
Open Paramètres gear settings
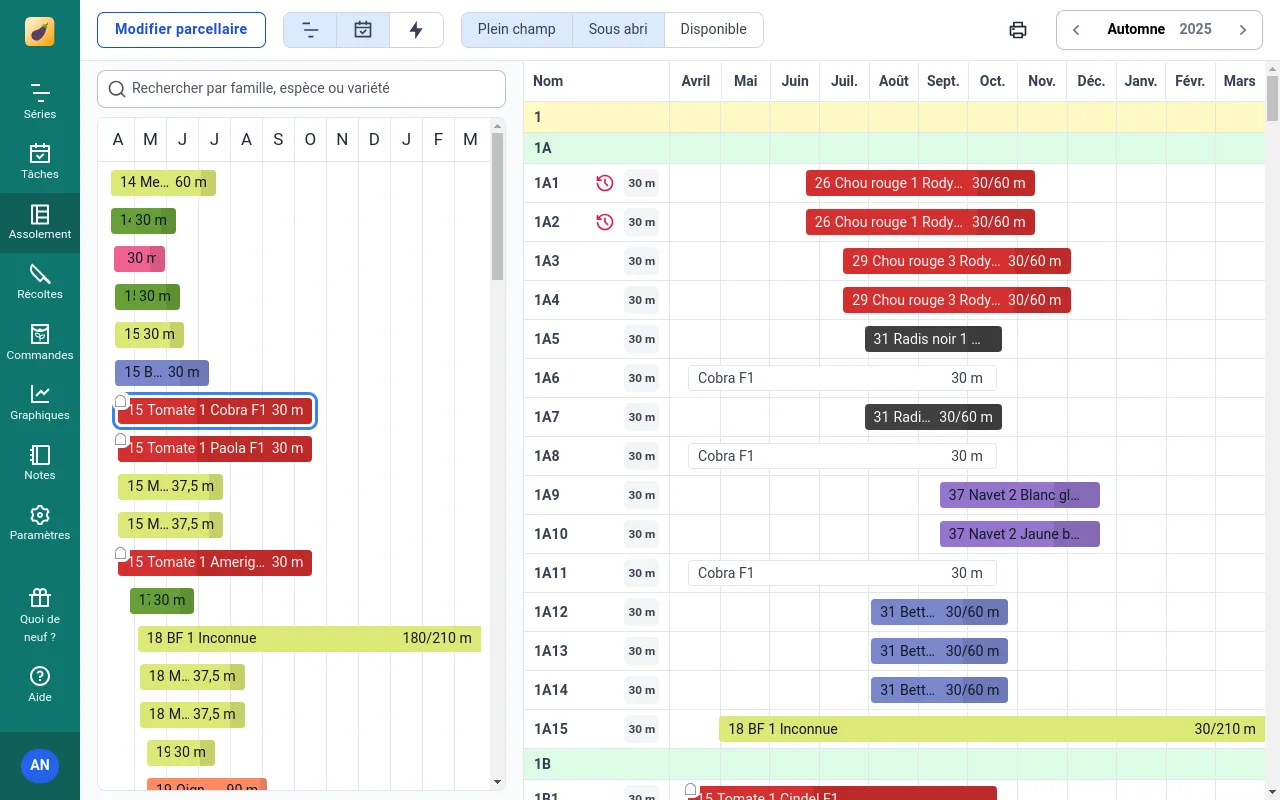tap(40, 522)
